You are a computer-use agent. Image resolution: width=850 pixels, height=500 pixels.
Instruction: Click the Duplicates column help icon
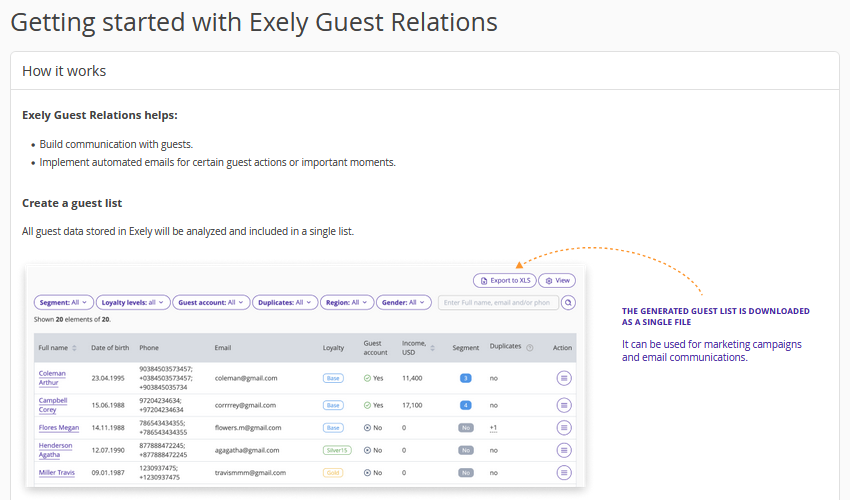[x=530, y=348]
